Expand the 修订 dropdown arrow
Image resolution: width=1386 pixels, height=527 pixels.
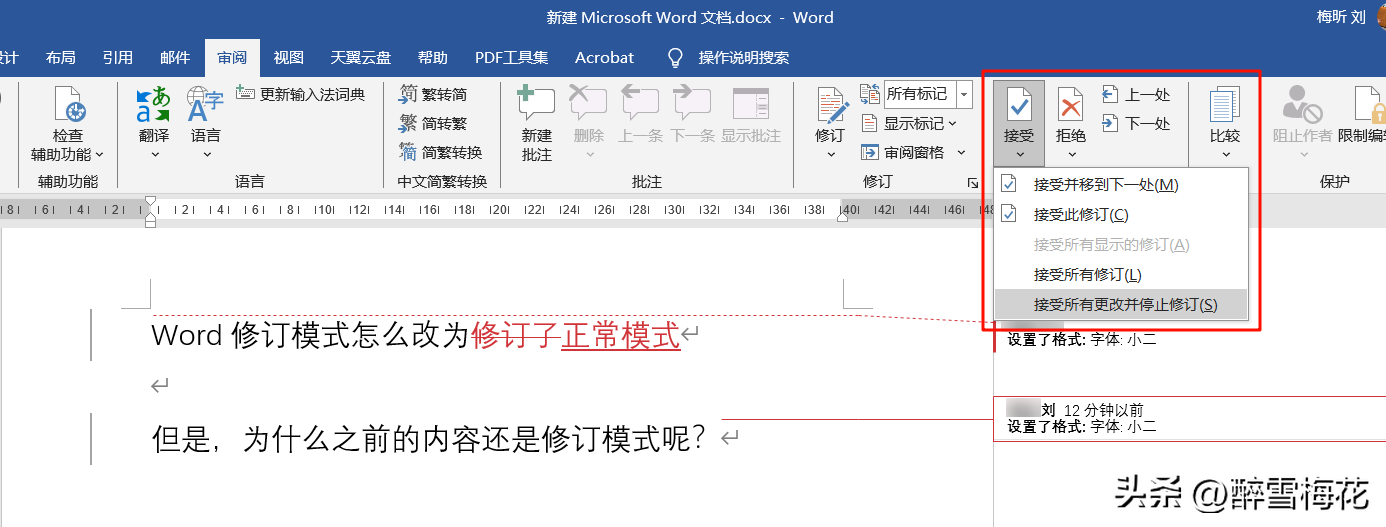click(832, 155)
